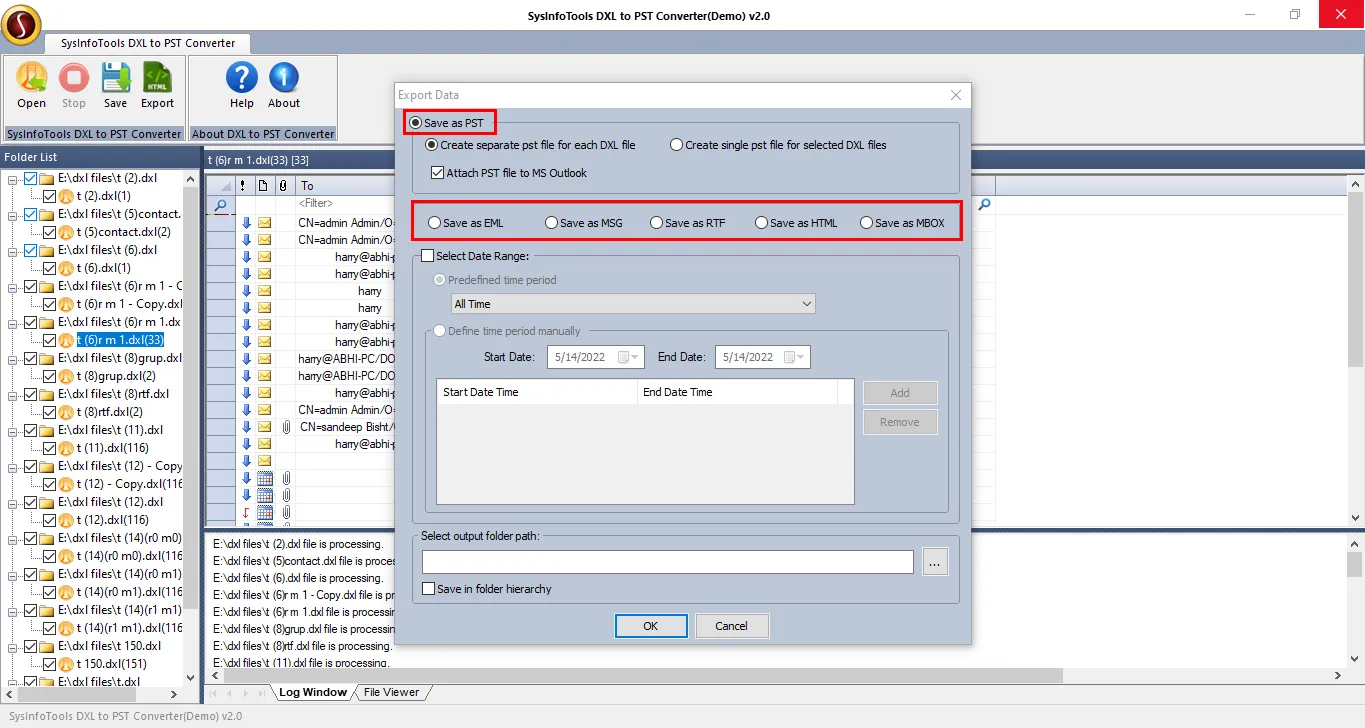Click the Export HTML icon
This screenshot has width=1365, height=728.
pyautogui.click(x=157, y=78)
